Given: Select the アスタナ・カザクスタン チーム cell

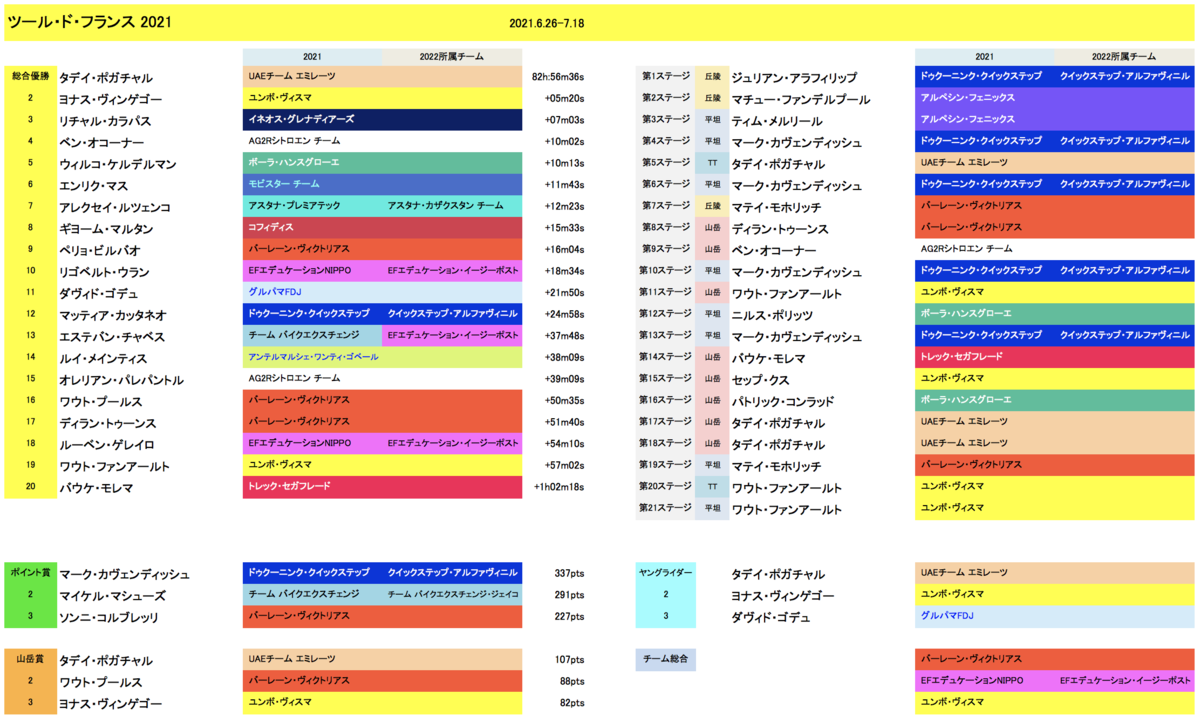Looking at the screenshot, I should pyautogui.click(x=452, y=206).
